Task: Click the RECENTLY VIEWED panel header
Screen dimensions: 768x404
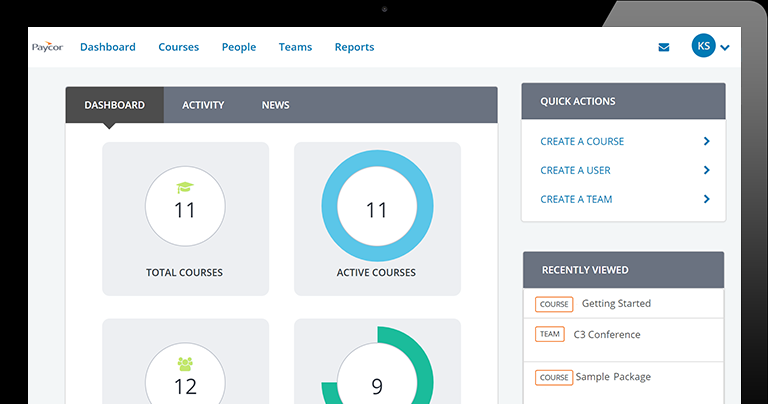Action: [x=624, y=270]
